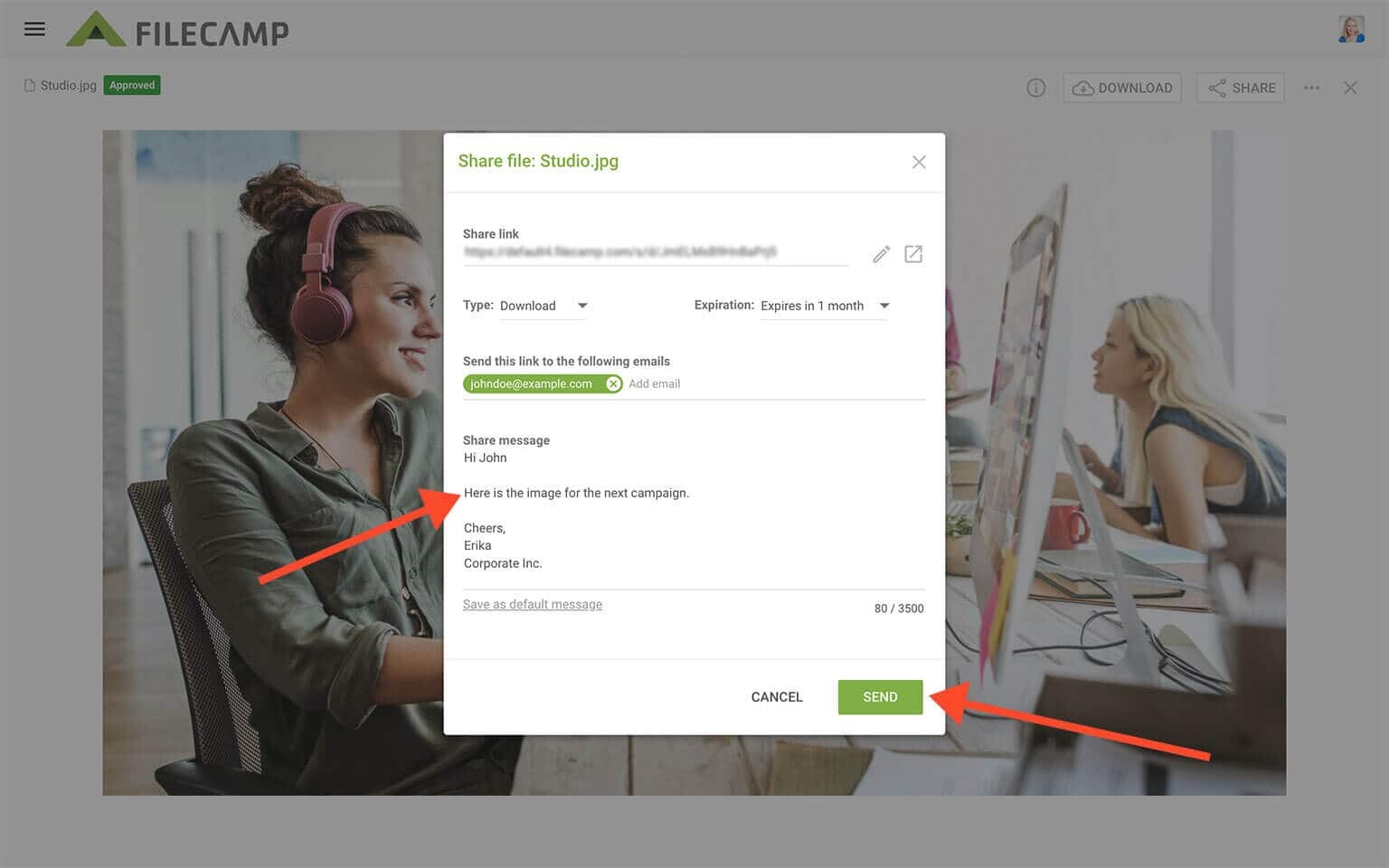Click the Filecamp logo
Image resolution: width=1389 pixels, height=868 pixels.
177,31
